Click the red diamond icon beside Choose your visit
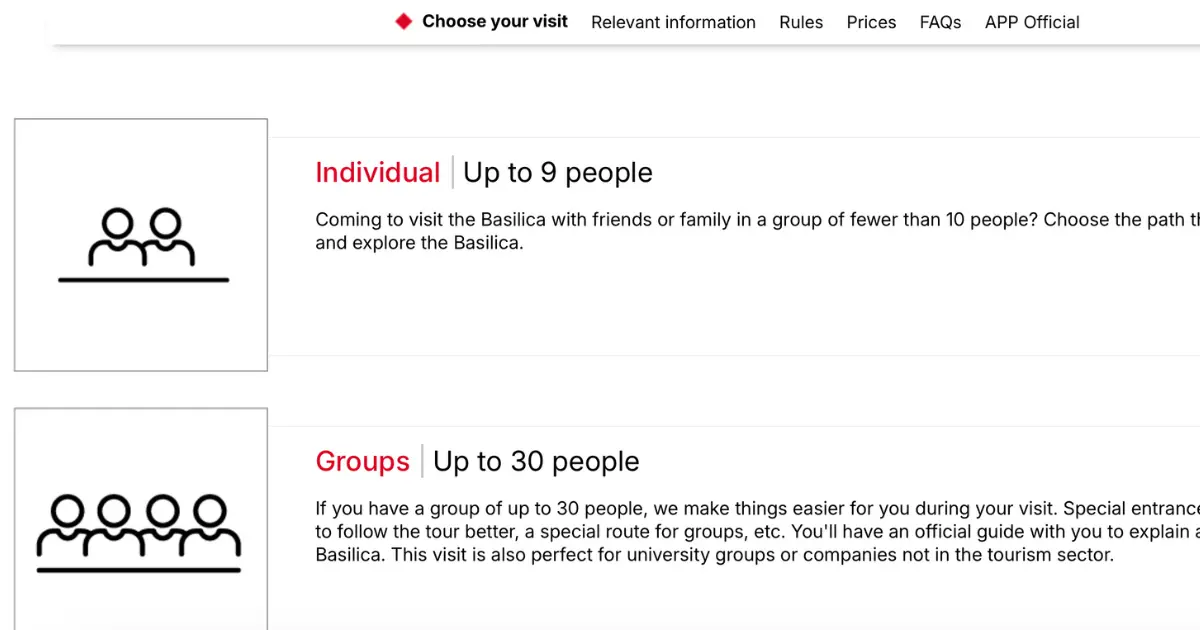 coord(404,21)
